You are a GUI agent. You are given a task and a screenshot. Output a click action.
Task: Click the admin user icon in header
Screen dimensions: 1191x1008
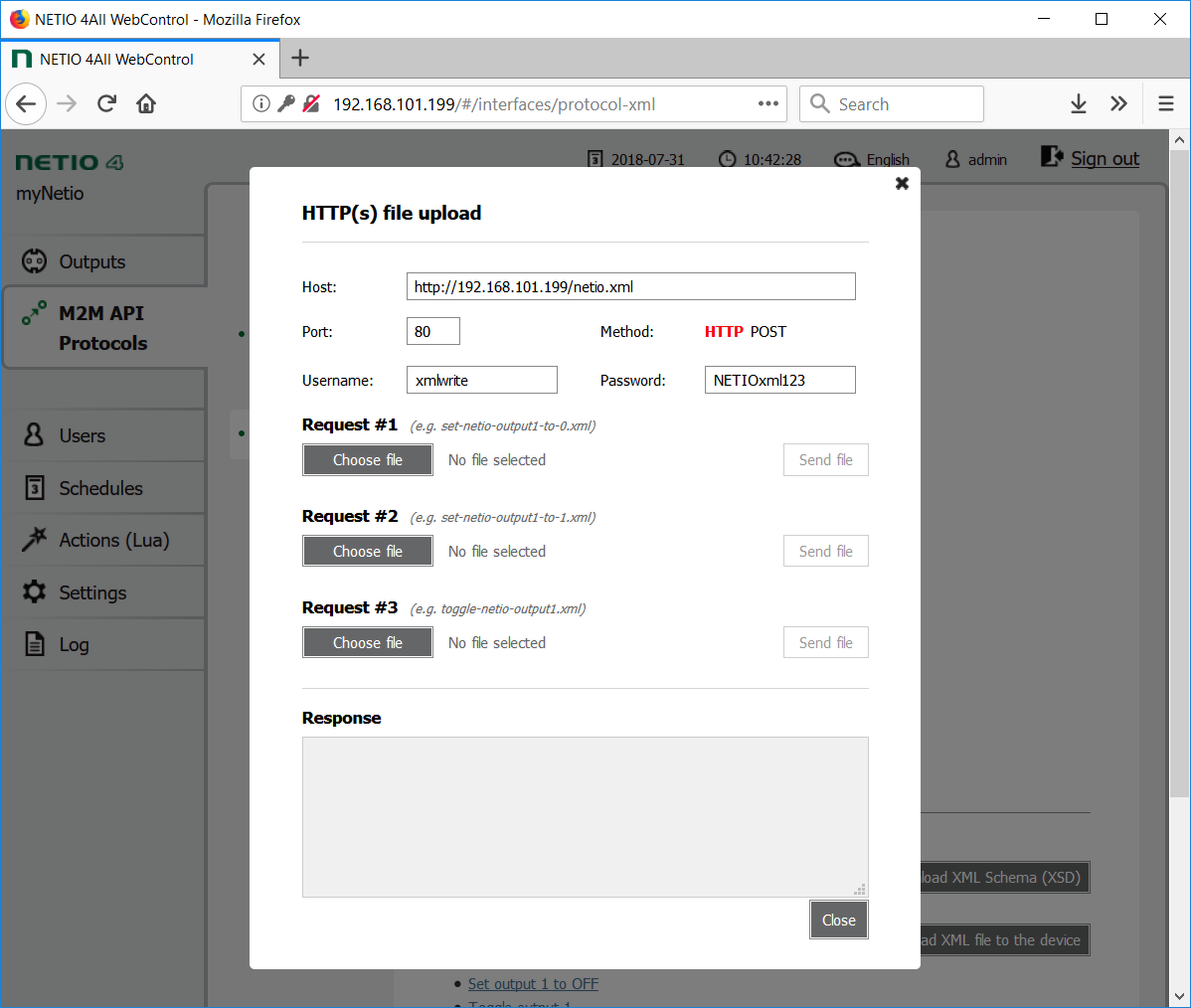[952, 159]
